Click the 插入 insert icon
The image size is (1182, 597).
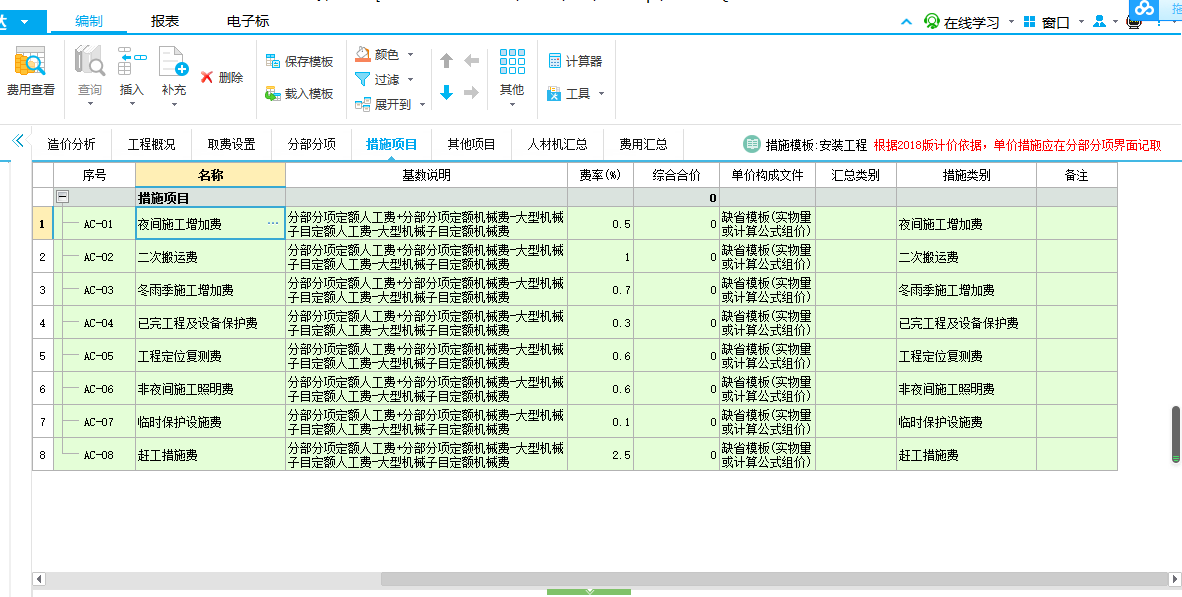click(131, 62)
